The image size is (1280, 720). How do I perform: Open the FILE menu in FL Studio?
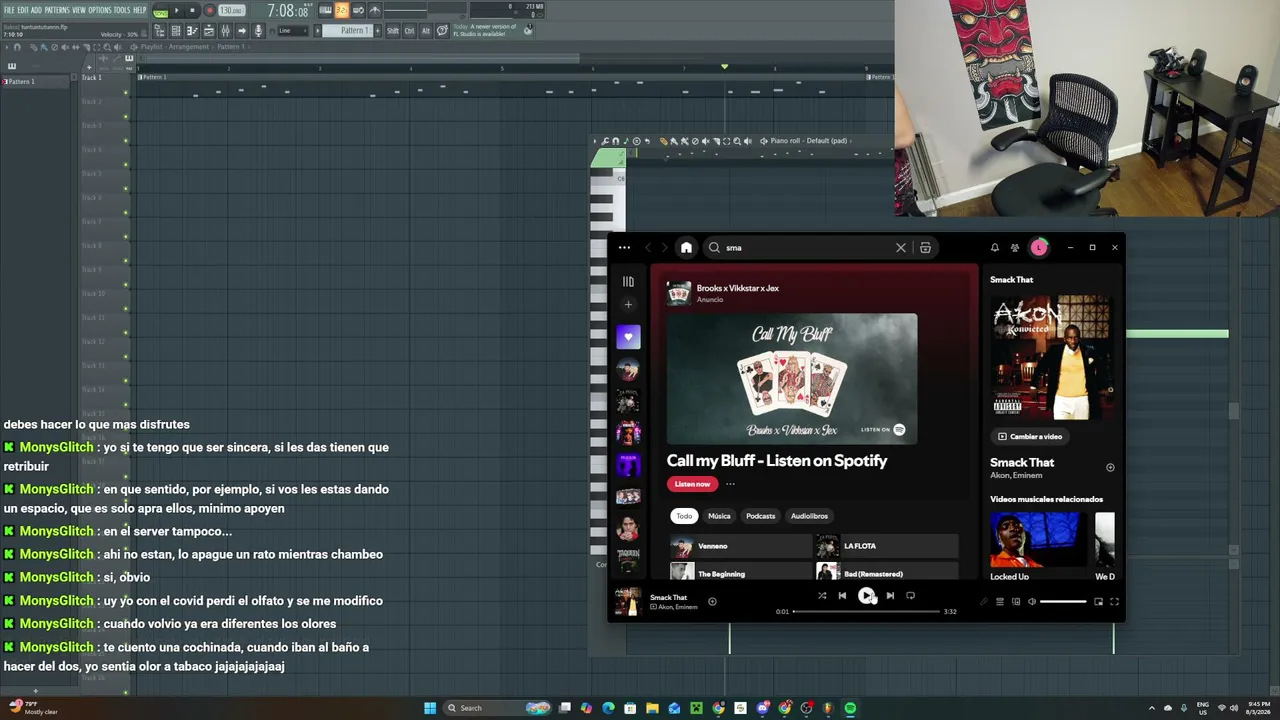click(x=9, y=10)
